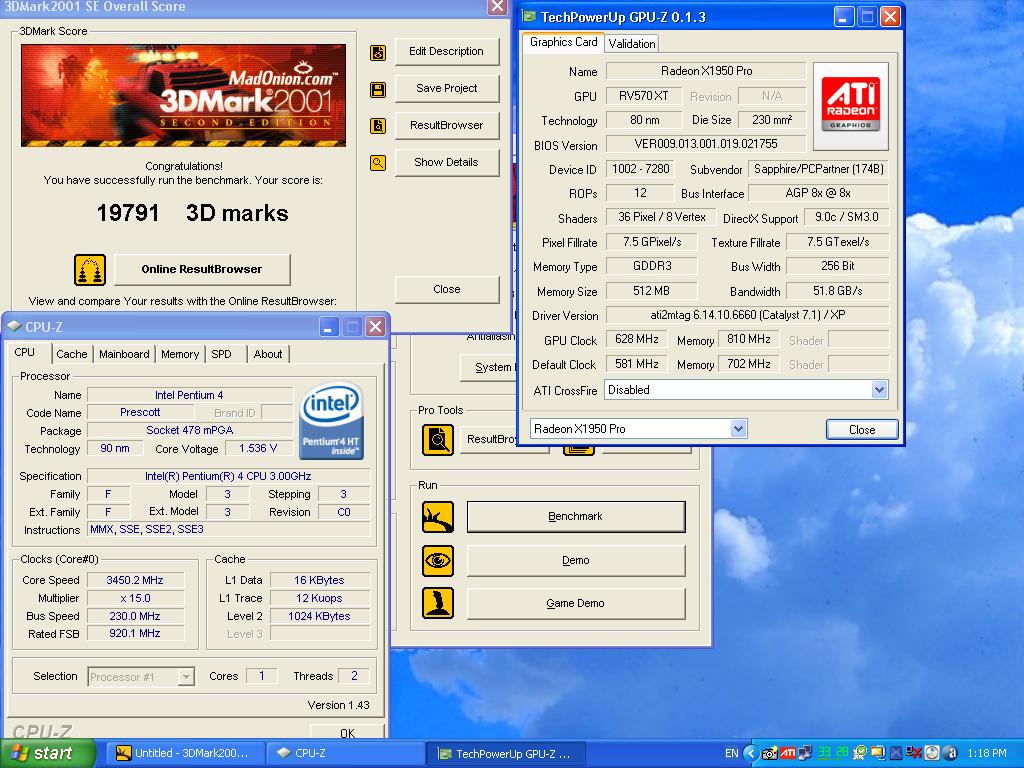Click the disconnected network red X tray icon
The height and width of the screenshot is (768, 1024).
pos(914,753)
